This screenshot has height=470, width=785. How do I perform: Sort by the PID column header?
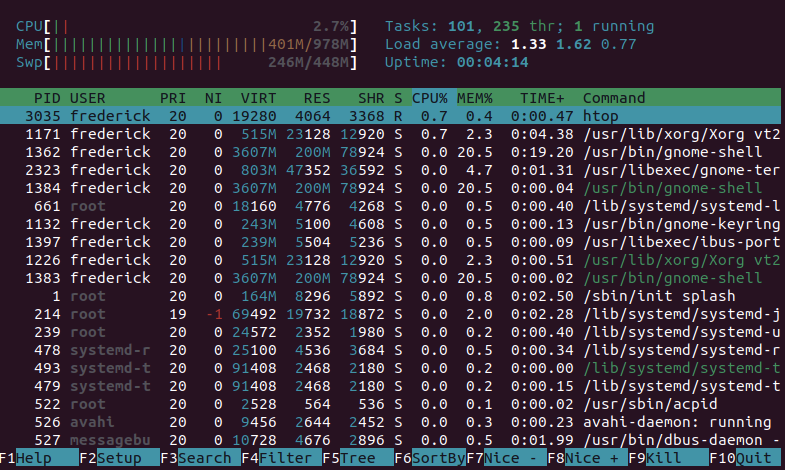(47, 98)
